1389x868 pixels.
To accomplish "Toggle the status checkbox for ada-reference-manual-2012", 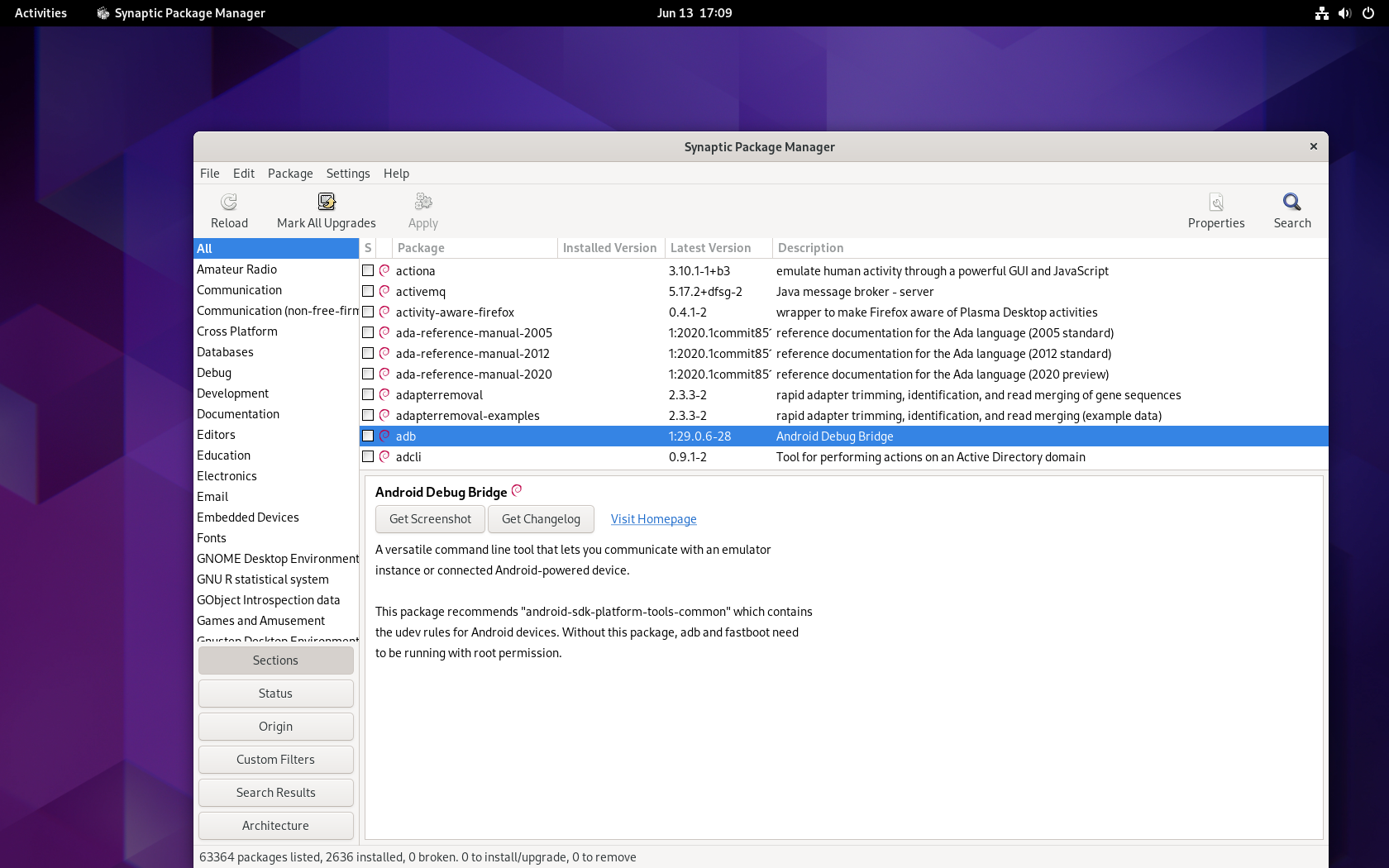I will (368, 353).
